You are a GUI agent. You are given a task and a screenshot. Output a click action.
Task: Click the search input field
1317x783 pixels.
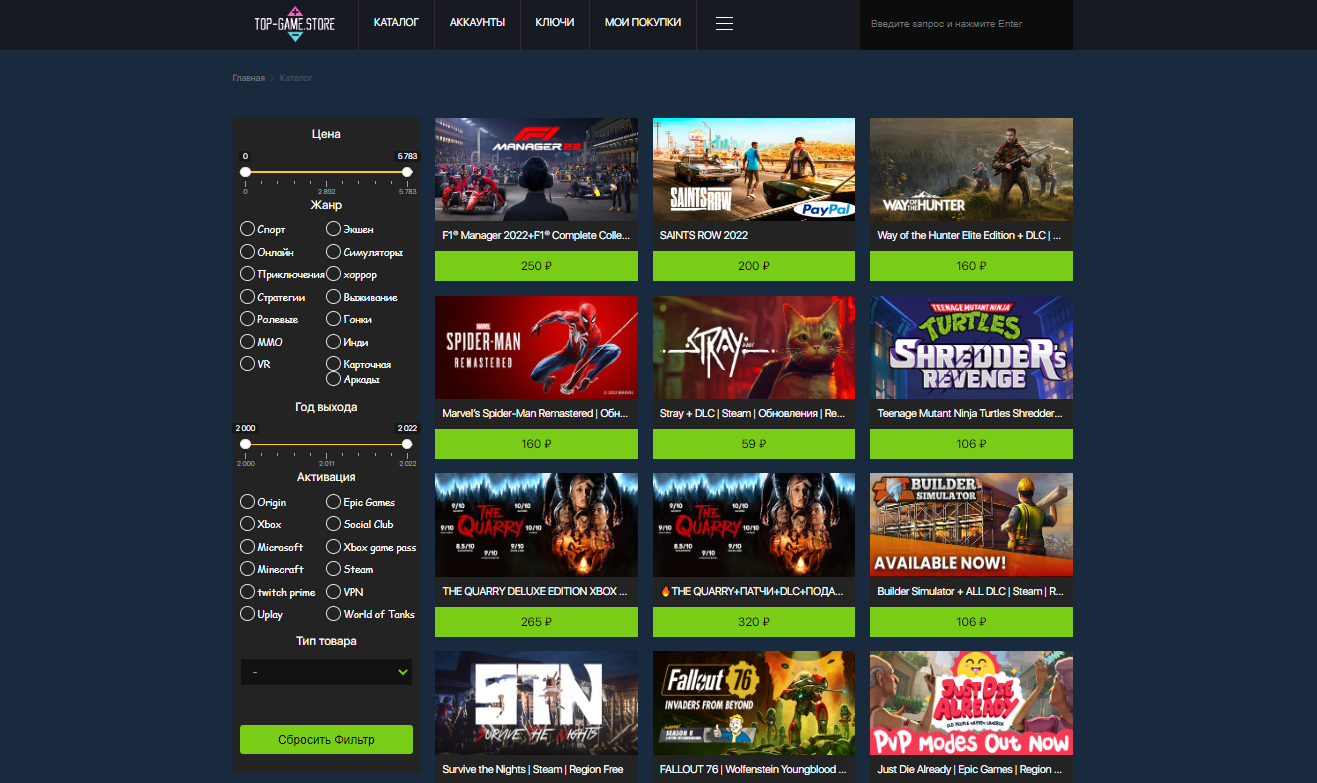965,24
